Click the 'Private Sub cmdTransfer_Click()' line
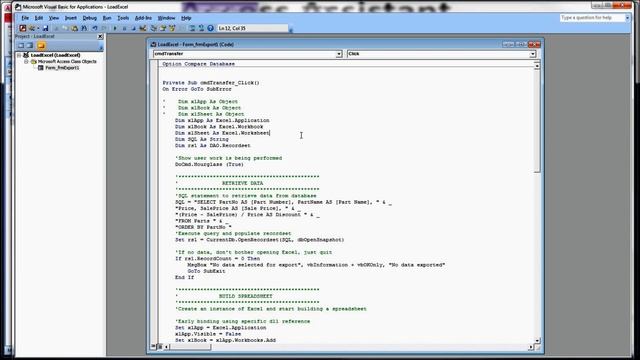The width and height of the screenshot is (640, 360). [211, 83]
